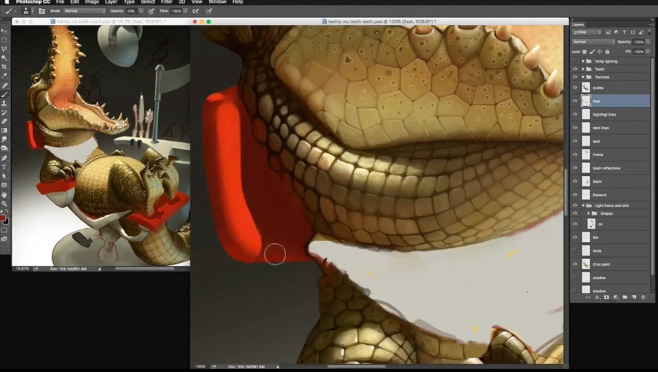Open the brush Opacity slider arrow

(141, 11)
